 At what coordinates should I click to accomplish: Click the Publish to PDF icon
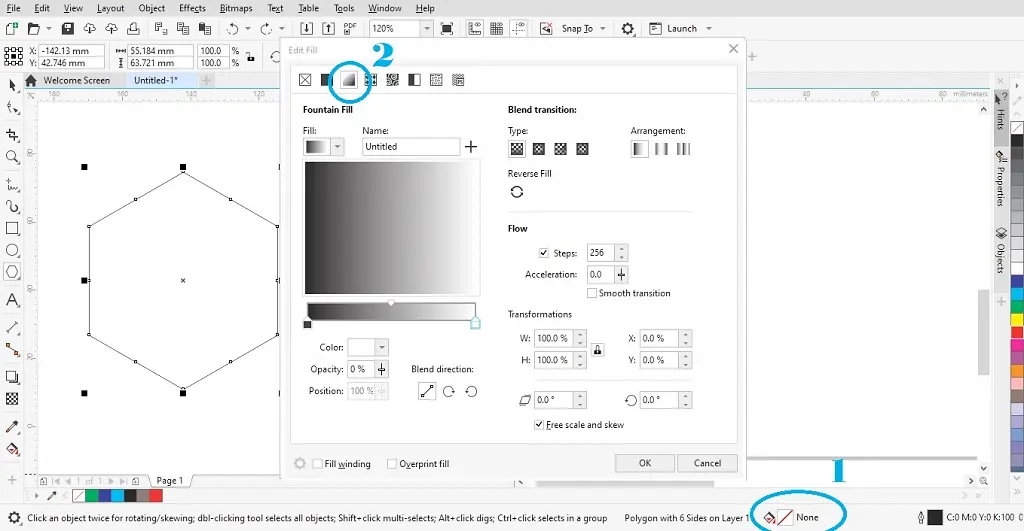point(350,28)
